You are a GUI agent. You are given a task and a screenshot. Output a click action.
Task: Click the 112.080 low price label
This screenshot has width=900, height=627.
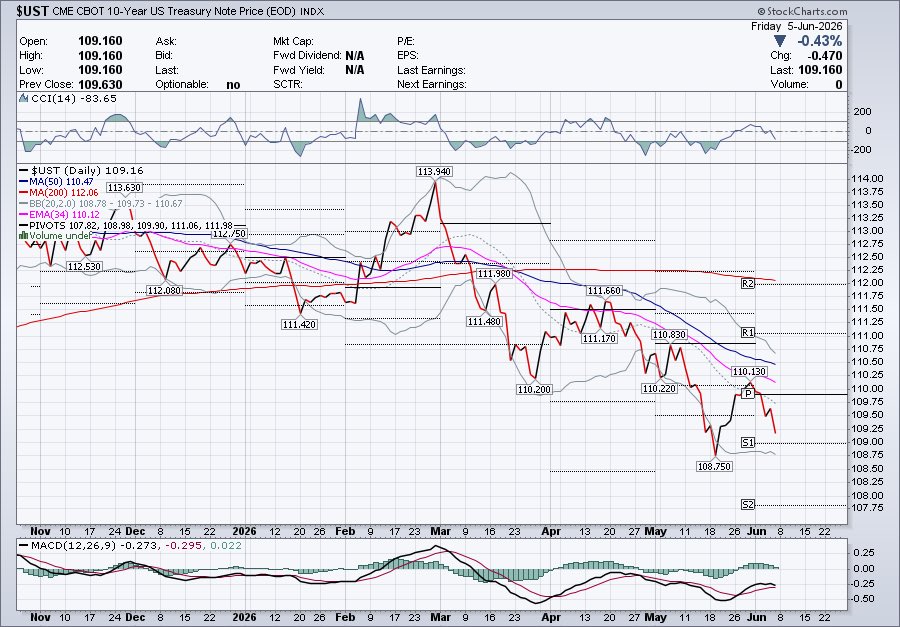[164, 291]
